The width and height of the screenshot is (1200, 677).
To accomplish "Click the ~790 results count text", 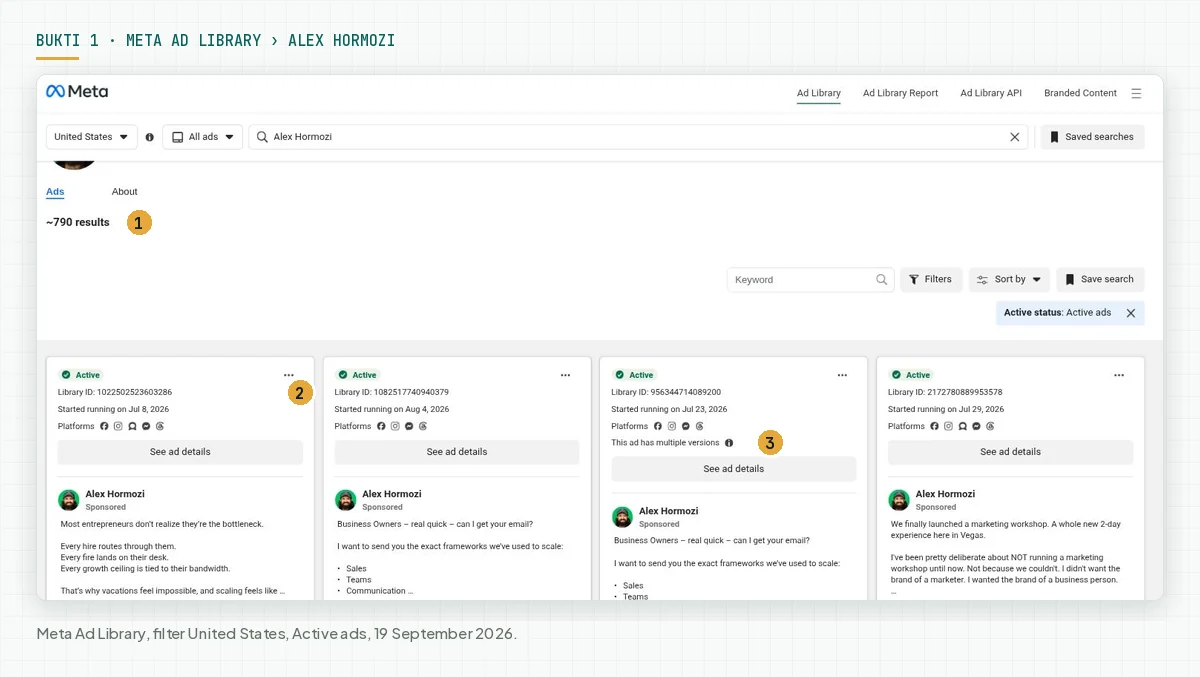I will [78, 222].
